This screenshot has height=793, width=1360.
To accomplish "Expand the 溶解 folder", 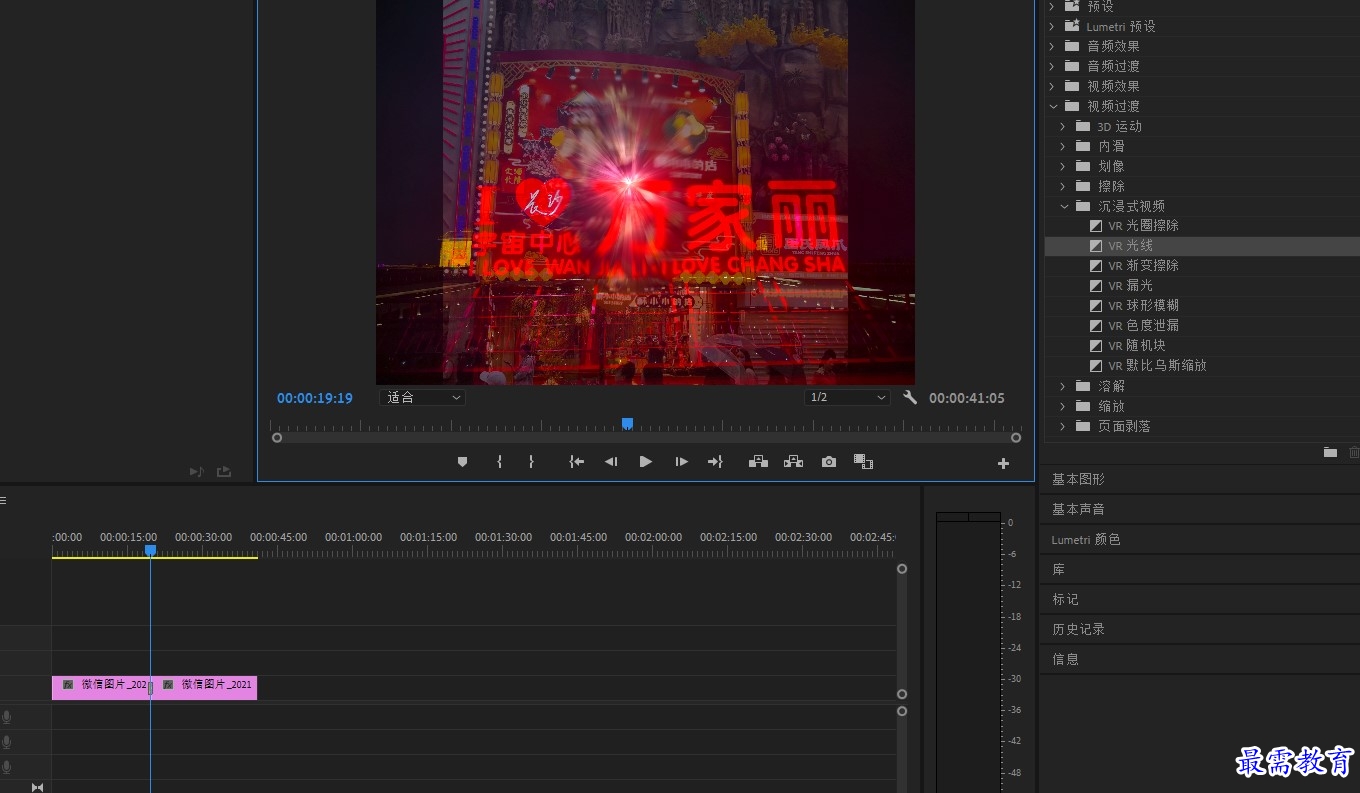I will [x=1062, y=386].
